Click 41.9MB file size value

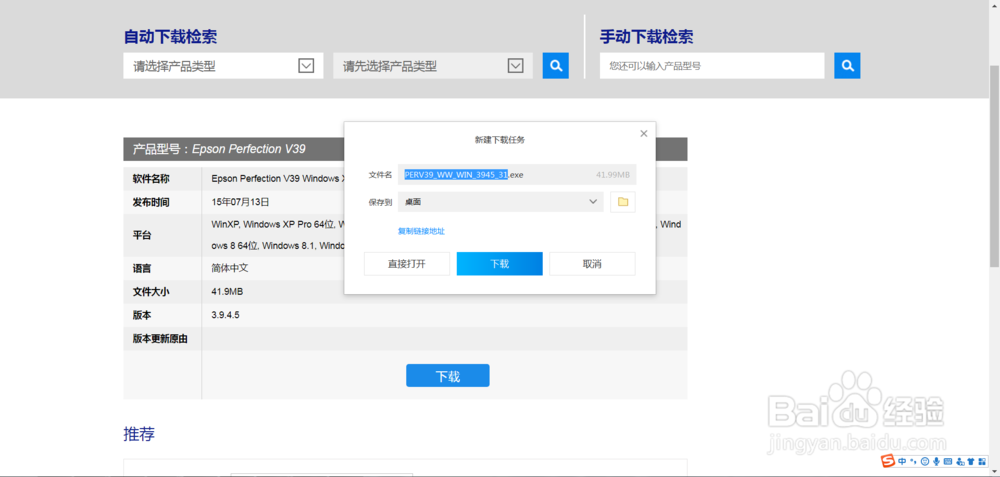pyautogui.click(x=227, y=292)
